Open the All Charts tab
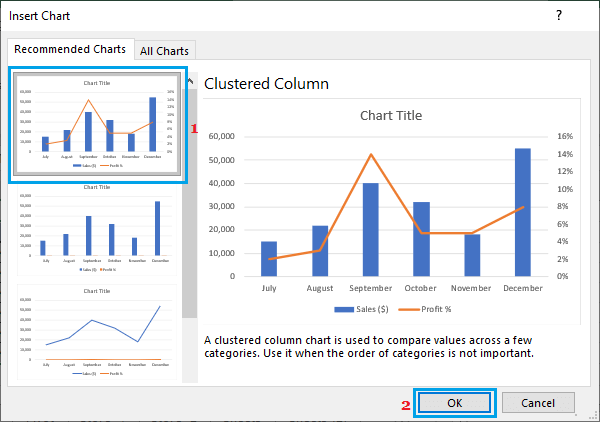 click(165, 50)
